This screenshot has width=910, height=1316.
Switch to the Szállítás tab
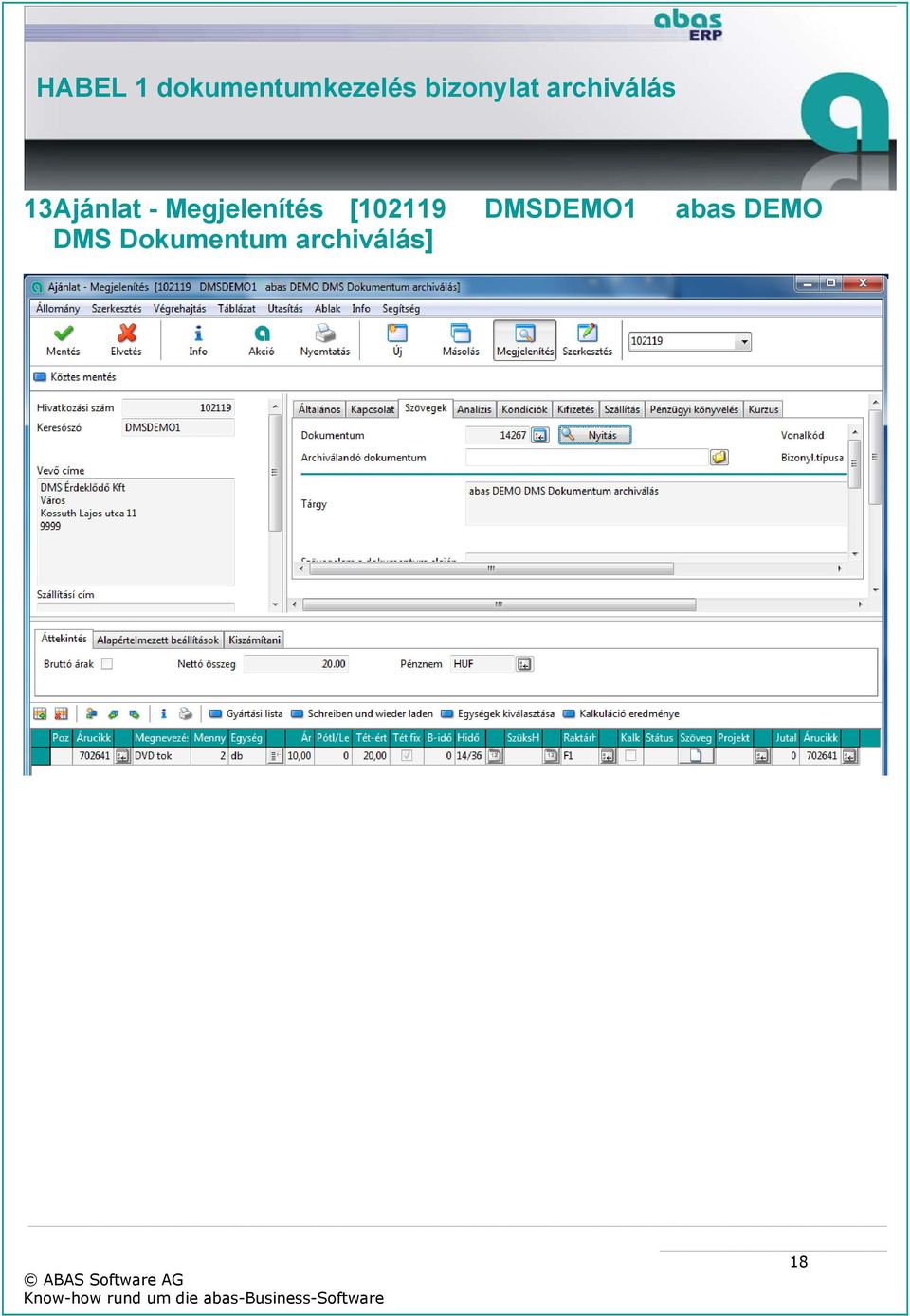coord(622,409)
